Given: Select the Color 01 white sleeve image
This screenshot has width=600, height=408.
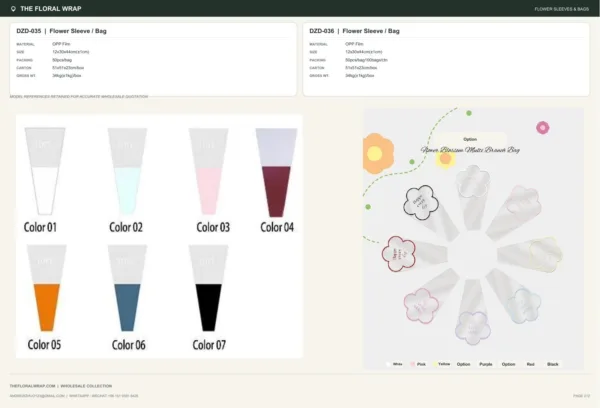Looking at the screenshot, I should coord(45,171).
